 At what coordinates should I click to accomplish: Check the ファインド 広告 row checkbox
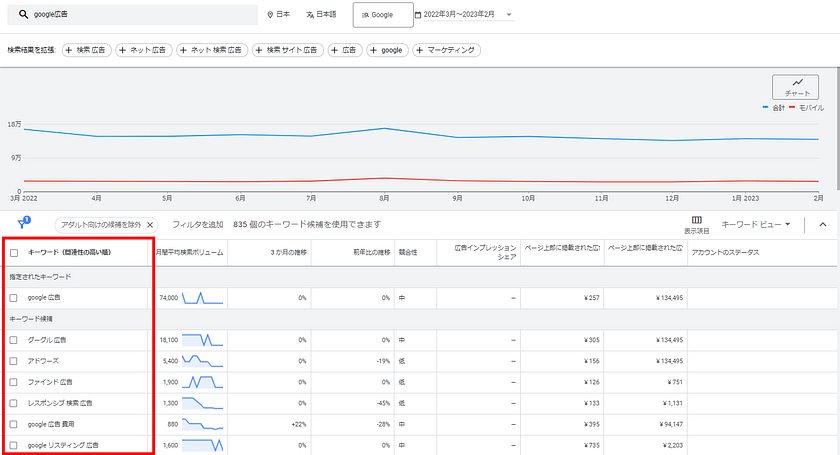tap(14, 382)
